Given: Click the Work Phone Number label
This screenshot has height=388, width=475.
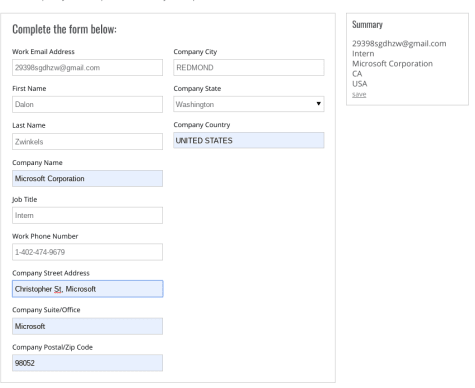Looking at the screenshot, I should pos(45,236).
